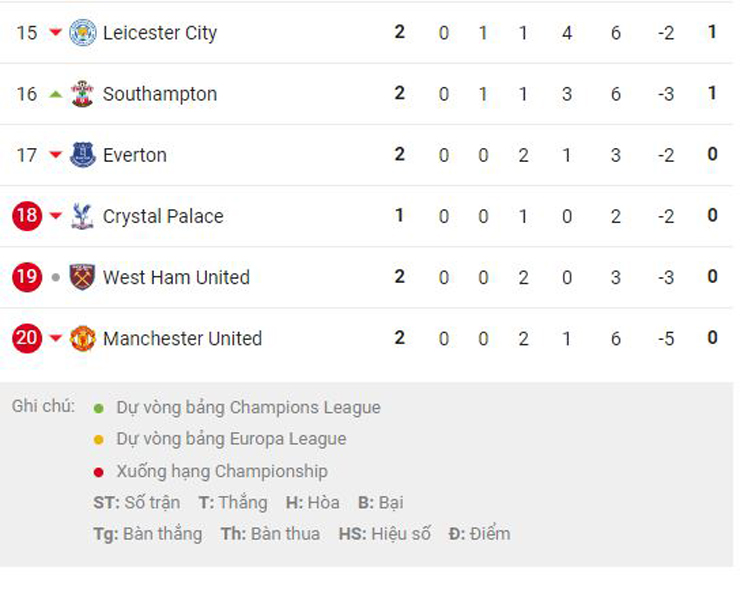Open the Everton team link

pyautogui.click(x=134, y=155)
